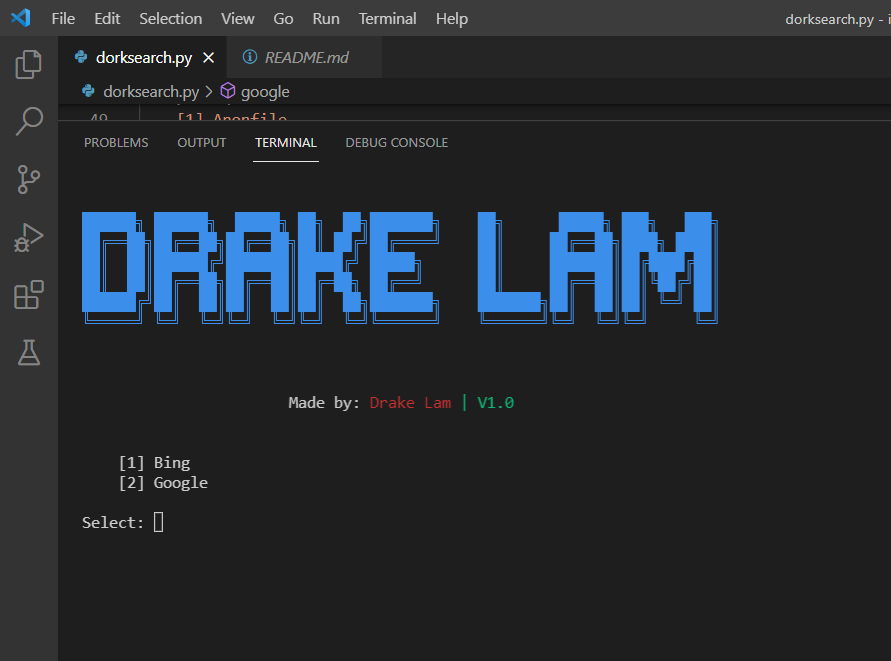Screen dimensions: 891x661
Task: Open the File menu
Action: pyautogui.click(x=63, y=19)
